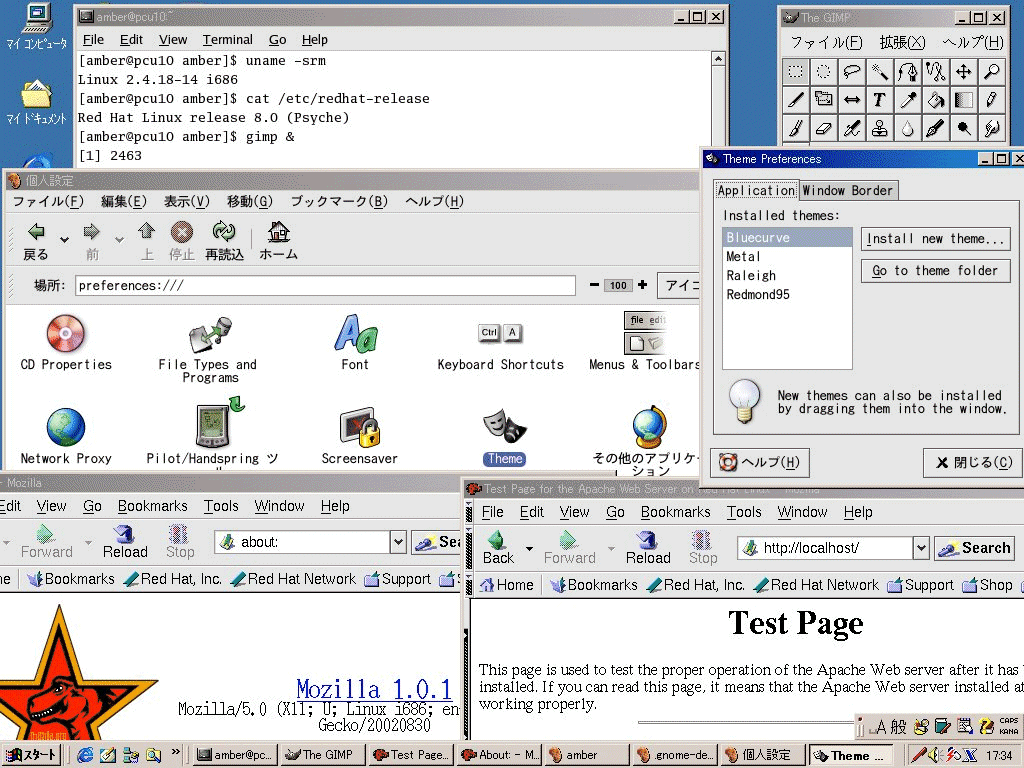
Task: Choose the Airbrush tool in GIMP
Action: 852,128
